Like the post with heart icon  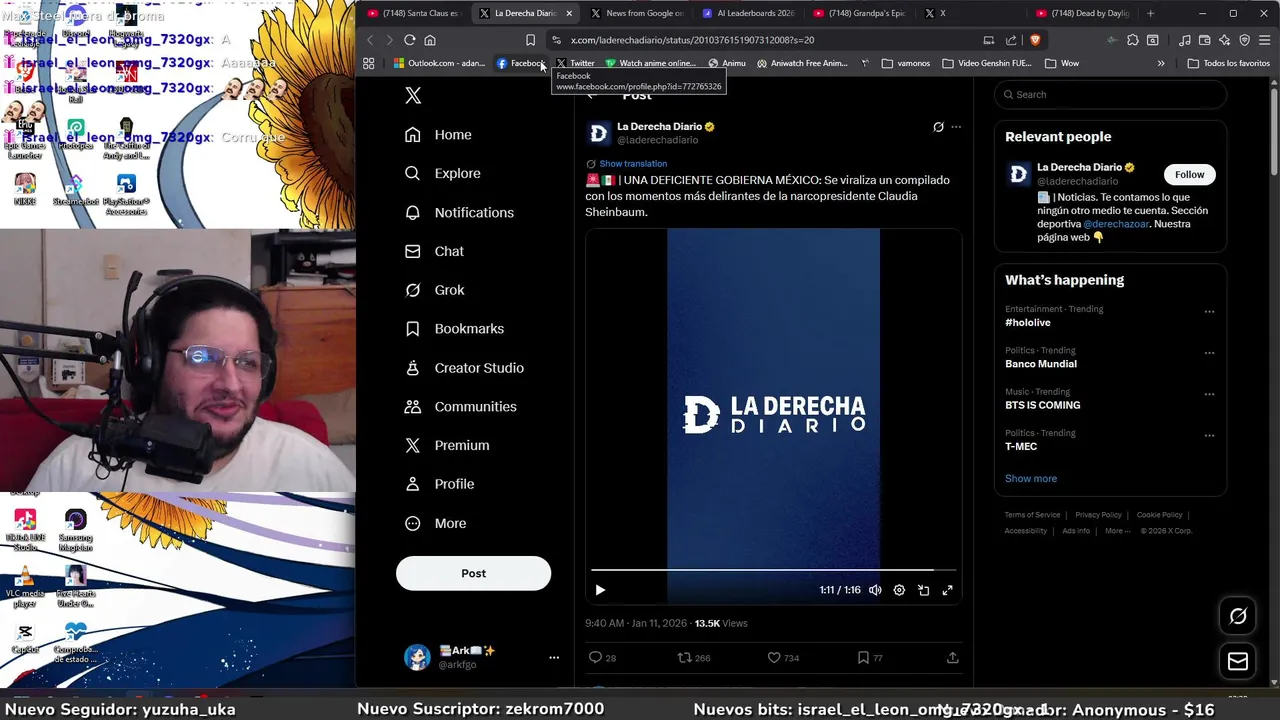point(773,657)
